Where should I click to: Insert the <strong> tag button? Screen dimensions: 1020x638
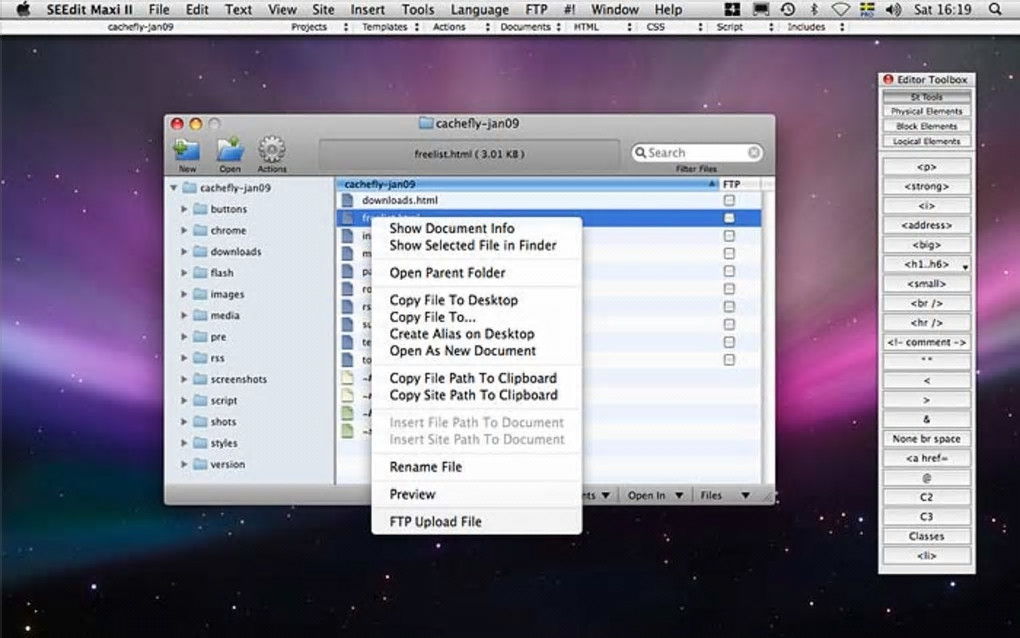926,186
